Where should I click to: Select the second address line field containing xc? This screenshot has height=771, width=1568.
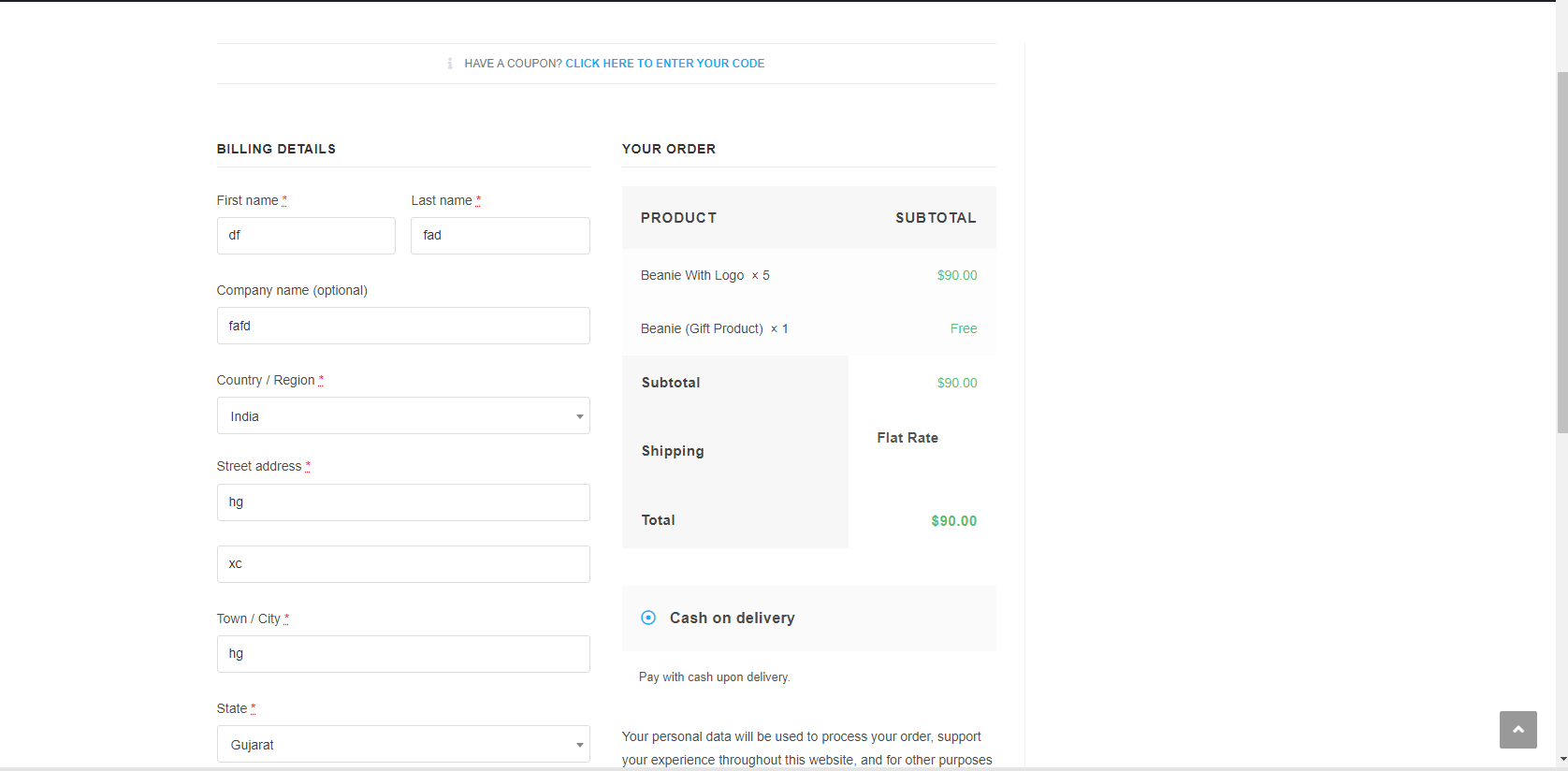[x=402, y=564]
